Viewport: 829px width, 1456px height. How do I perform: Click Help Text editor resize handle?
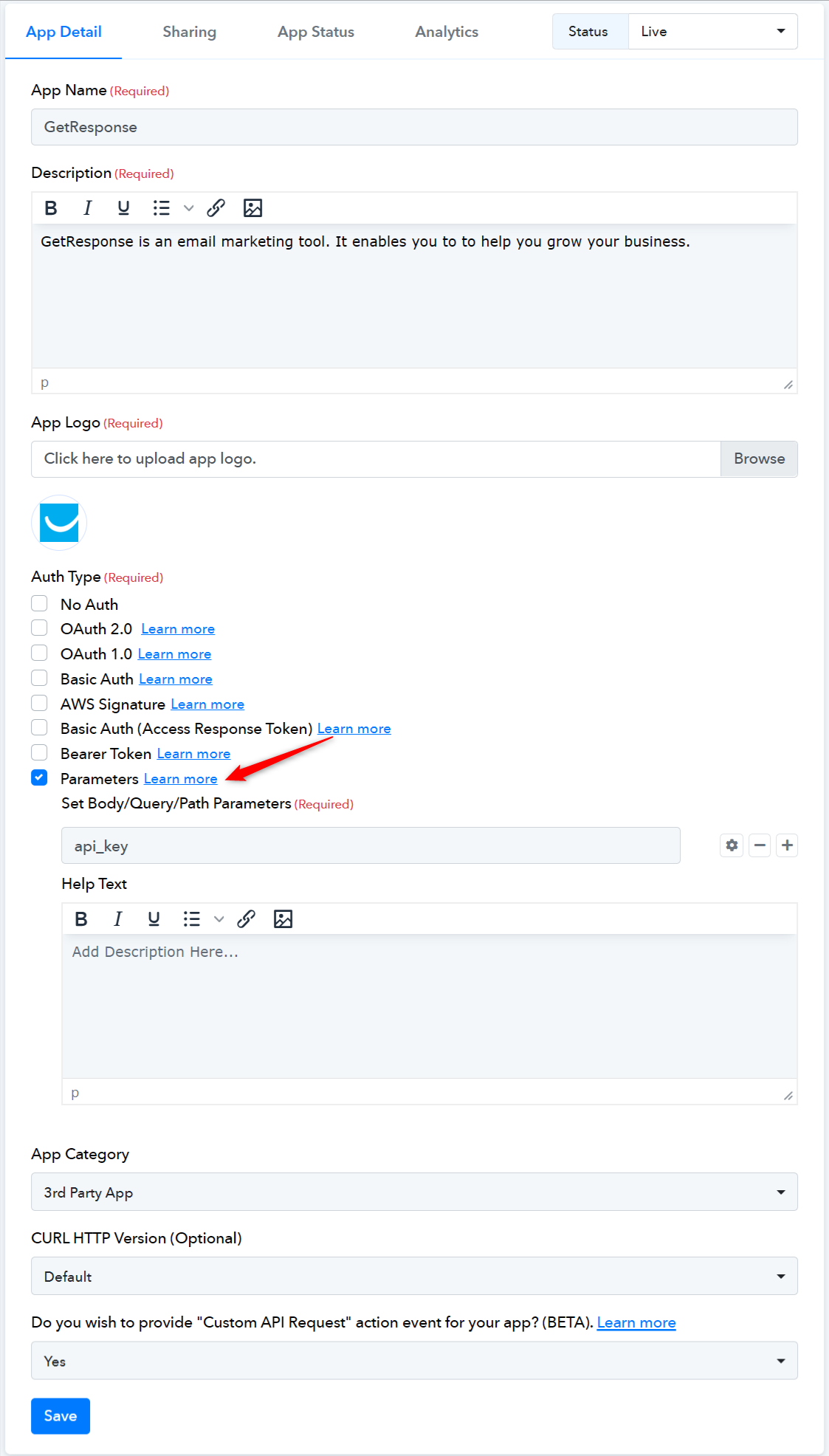coord(788,1095)
